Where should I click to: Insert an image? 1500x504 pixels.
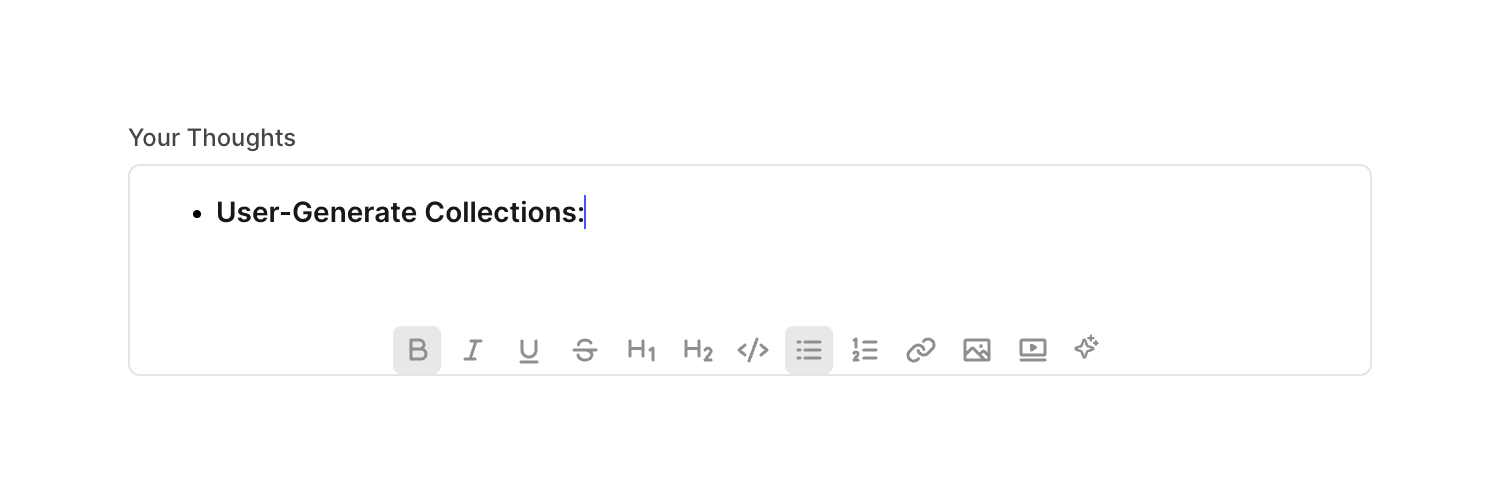[977, 350]
